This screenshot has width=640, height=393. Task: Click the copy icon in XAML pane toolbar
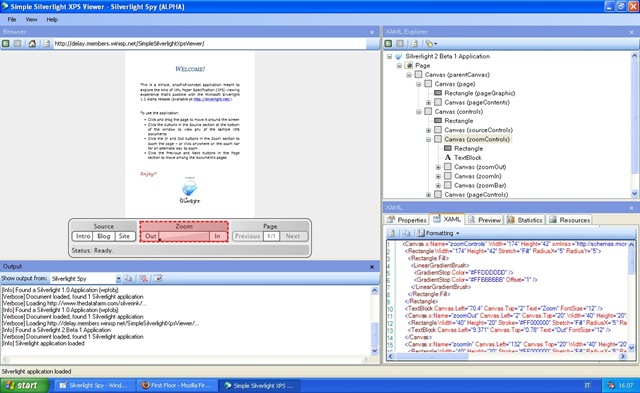[406, 233]
